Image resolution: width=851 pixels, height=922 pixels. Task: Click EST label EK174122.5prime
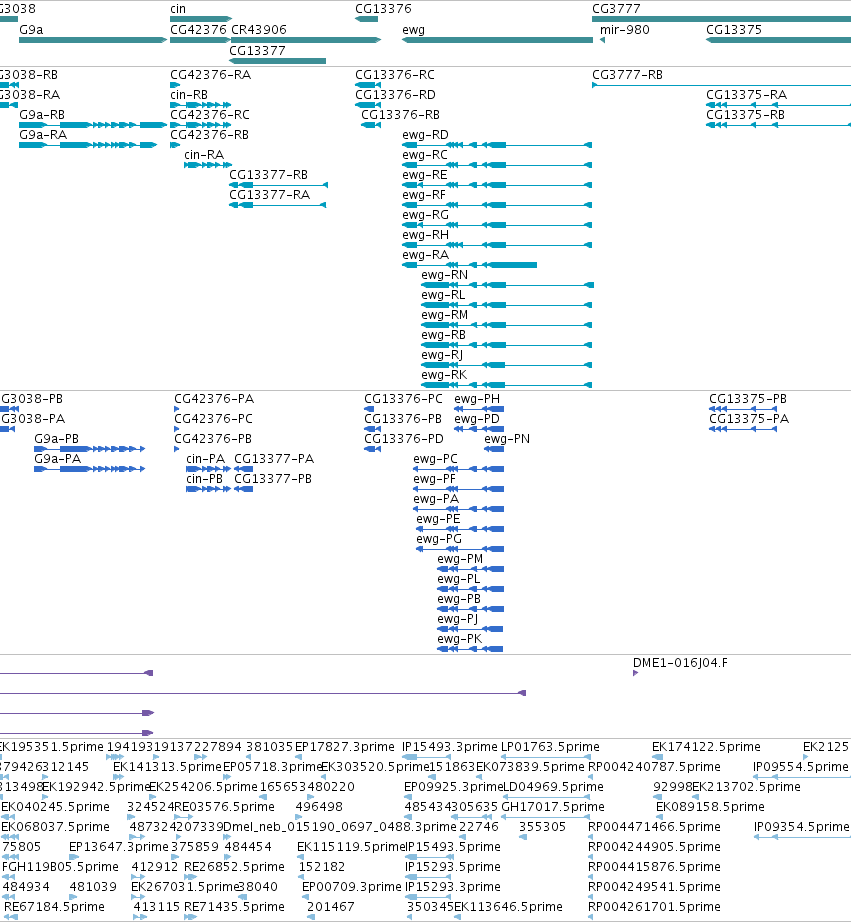coord(706,747)
